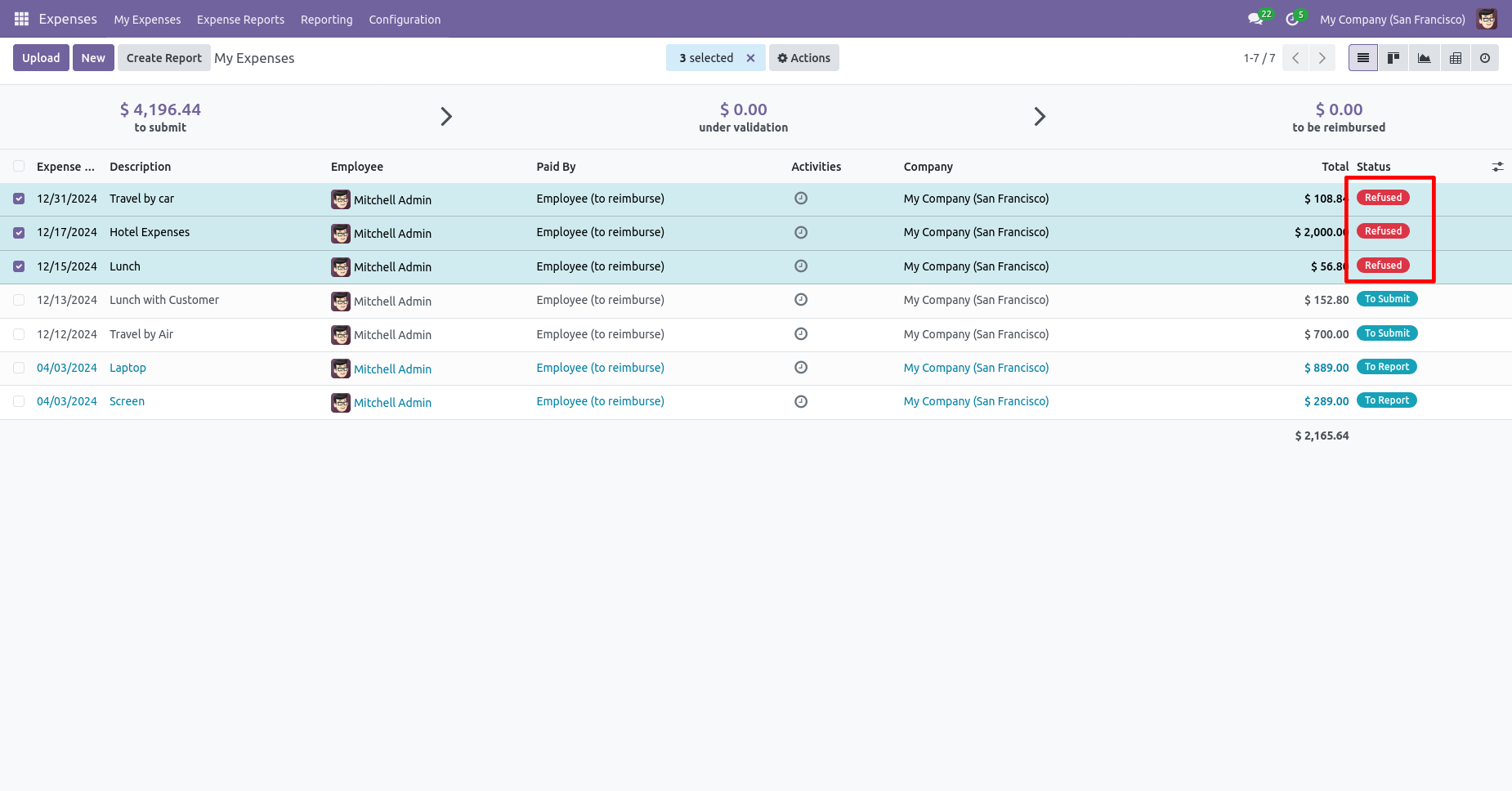Check the Lunch with Customer row checkbox

[x=19, y=300]
